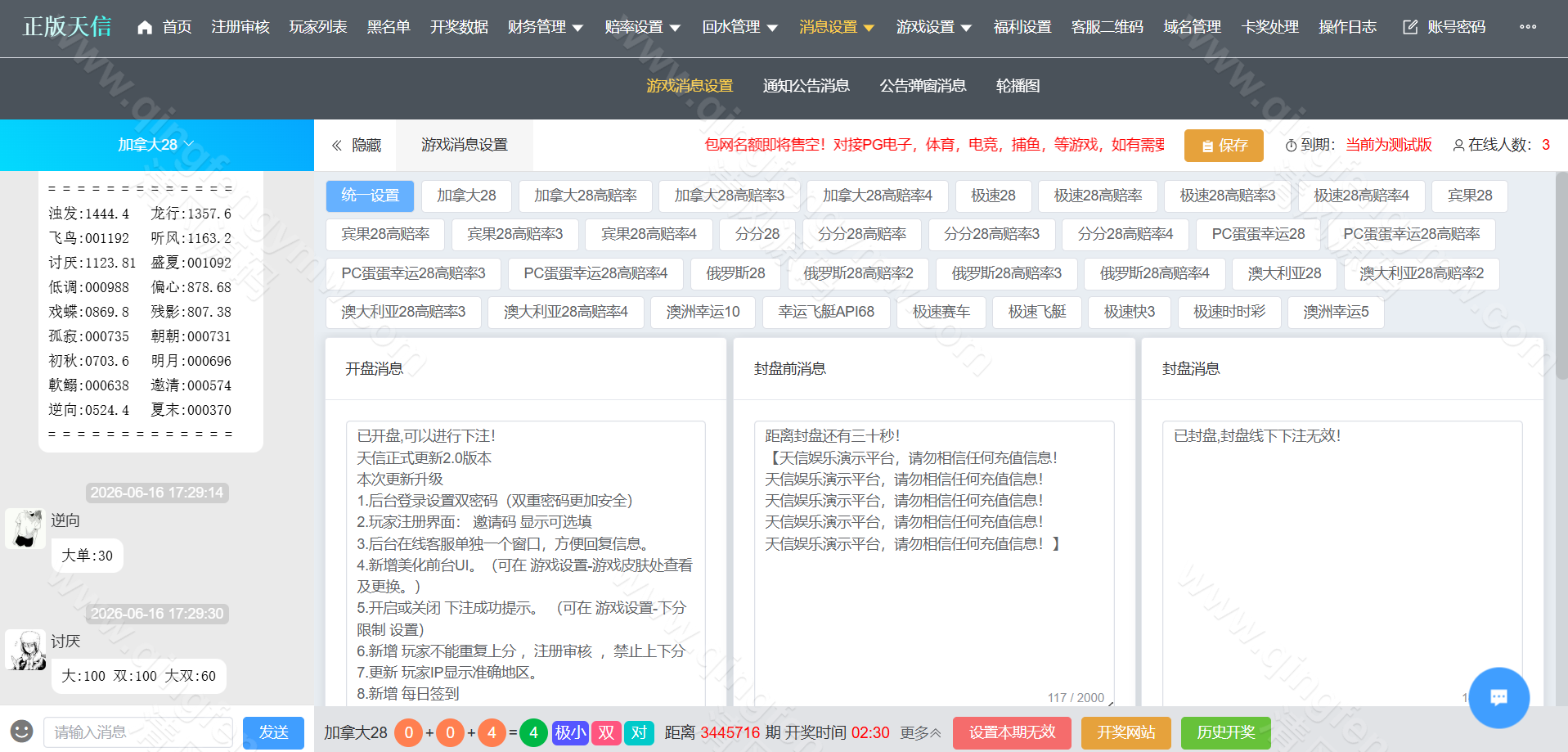Switch to 公告弹窗消息 sub-tab
The width and height of the screenshot is (1568, 752).
[923, 86]
